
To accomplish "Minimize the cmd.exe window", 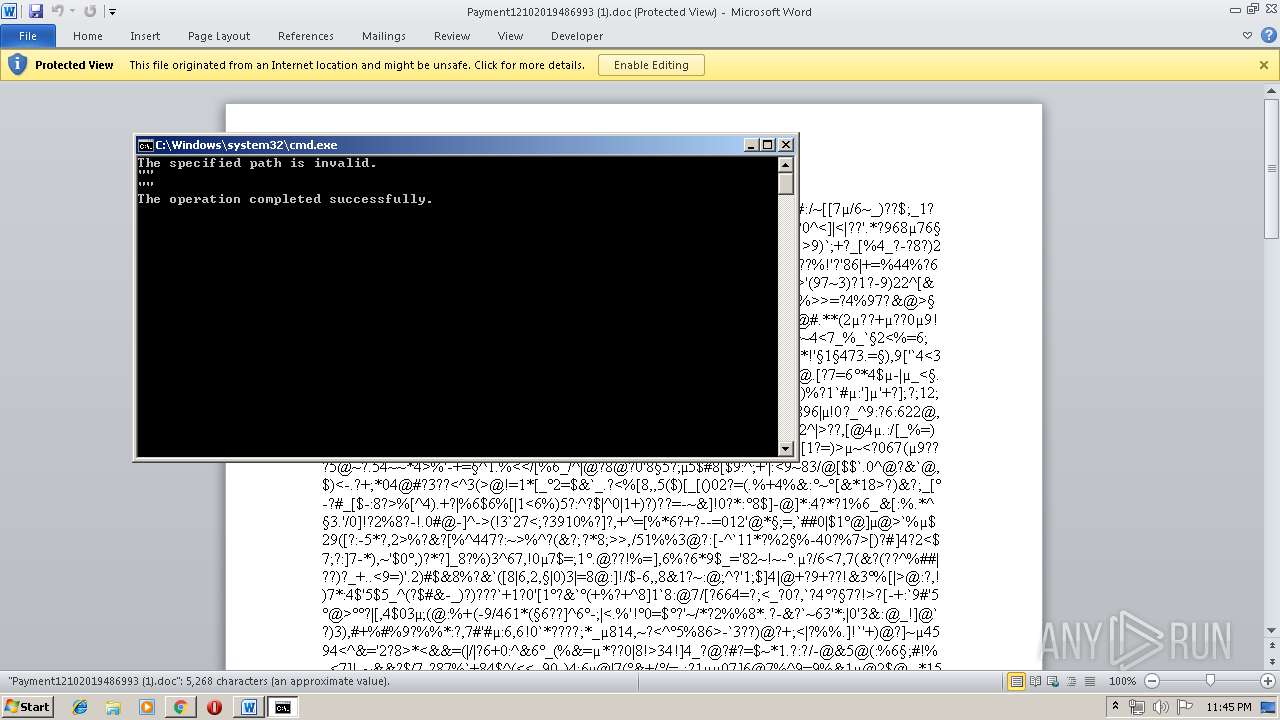I will (x=752, y=145).
